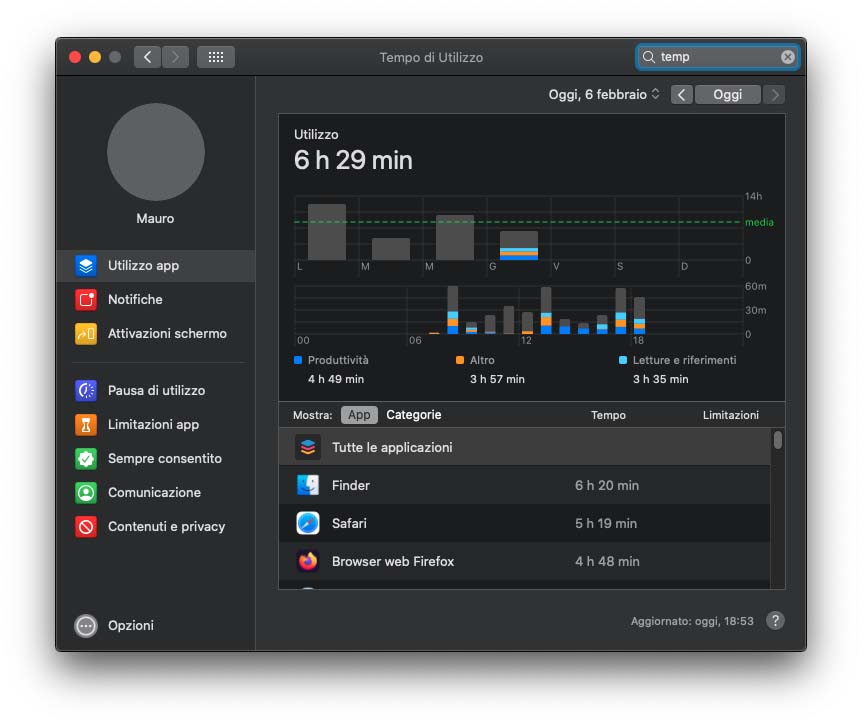Select the Safari app icon
Viewport: 862px width, 725px height.
point(308,523)
